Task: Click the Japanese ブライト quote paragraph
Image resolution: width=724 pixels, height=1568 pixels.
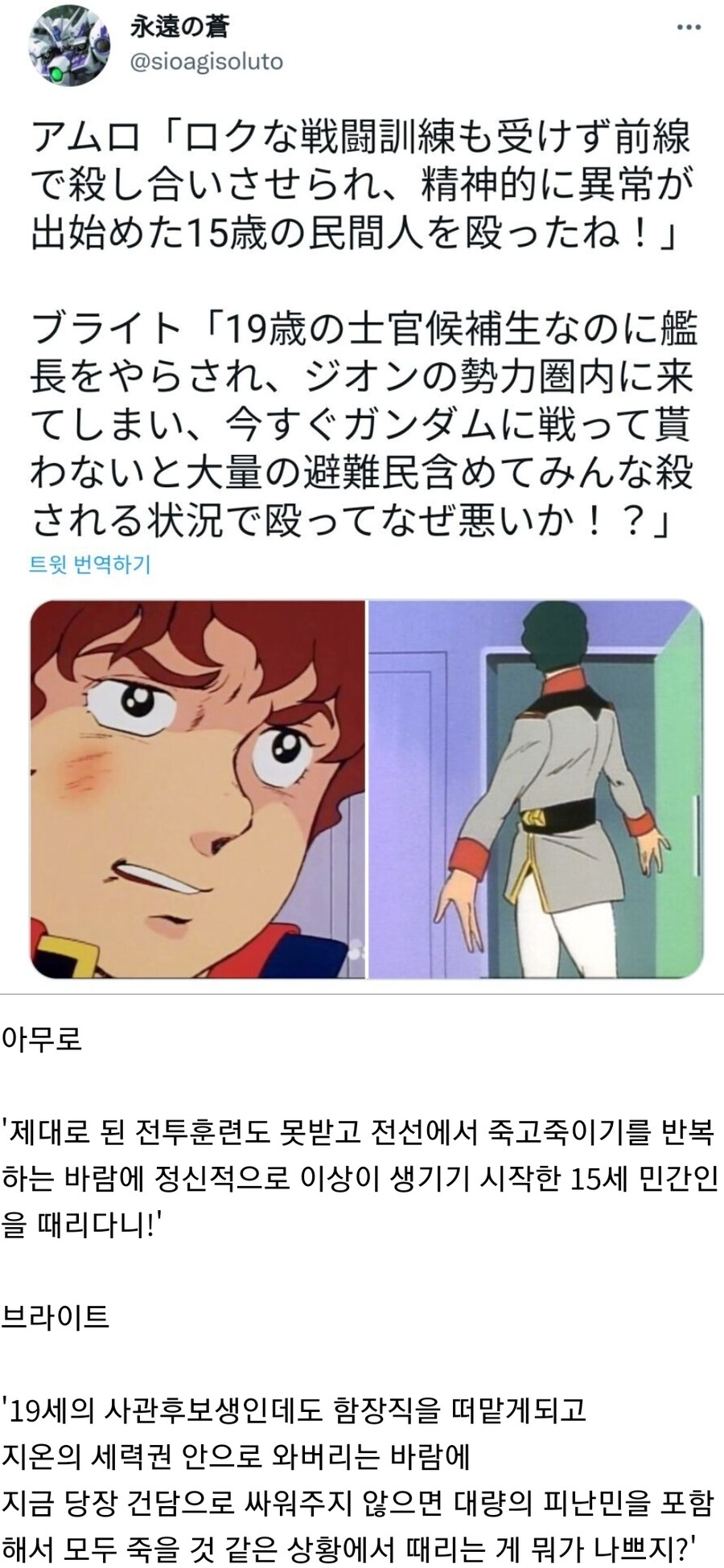Action: click(x=364, y=425)
